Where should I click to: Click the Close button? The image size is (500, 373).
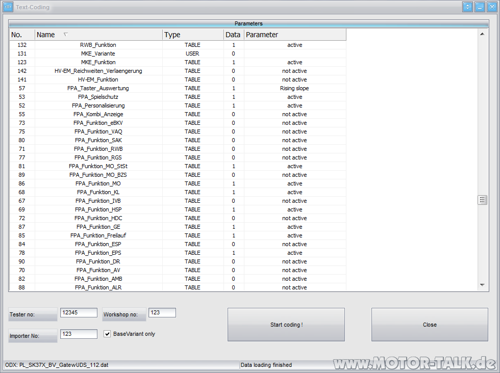tap(430, 324)
